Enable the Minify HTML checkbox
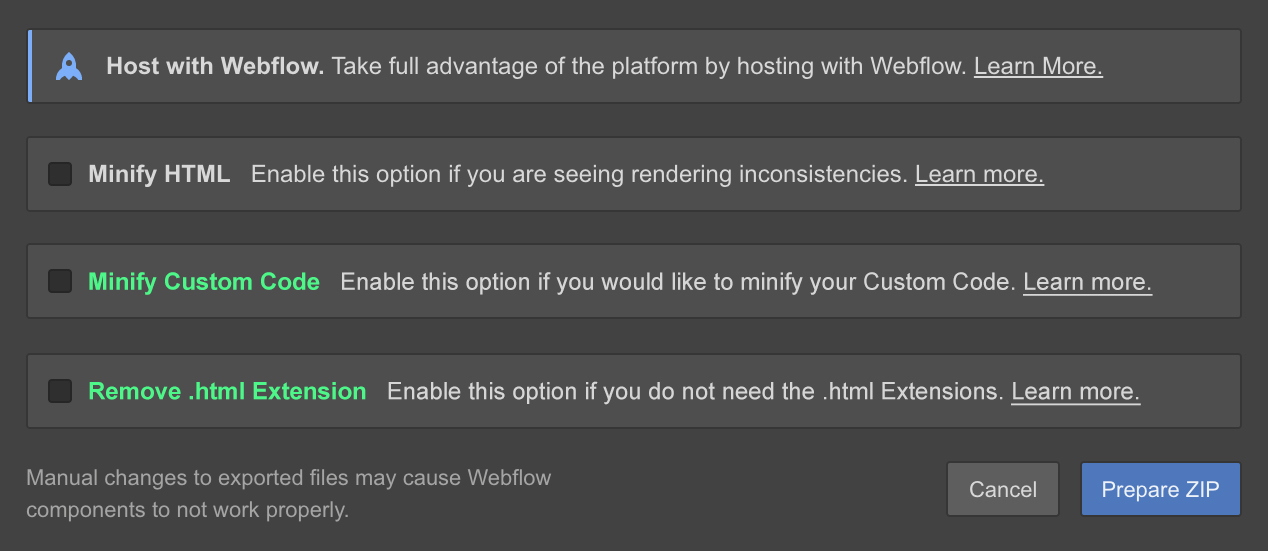The width and height of the screenshot is (1268, 551). pos(60,174)
